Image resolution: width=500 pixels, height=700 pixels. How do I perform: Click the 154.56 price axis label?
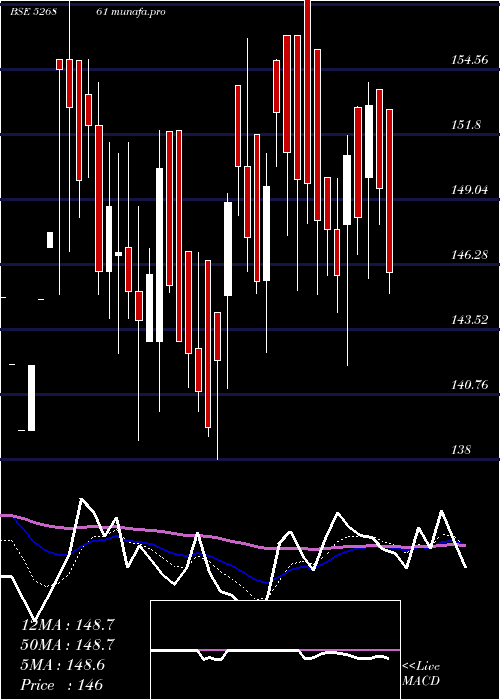point(469,60)
